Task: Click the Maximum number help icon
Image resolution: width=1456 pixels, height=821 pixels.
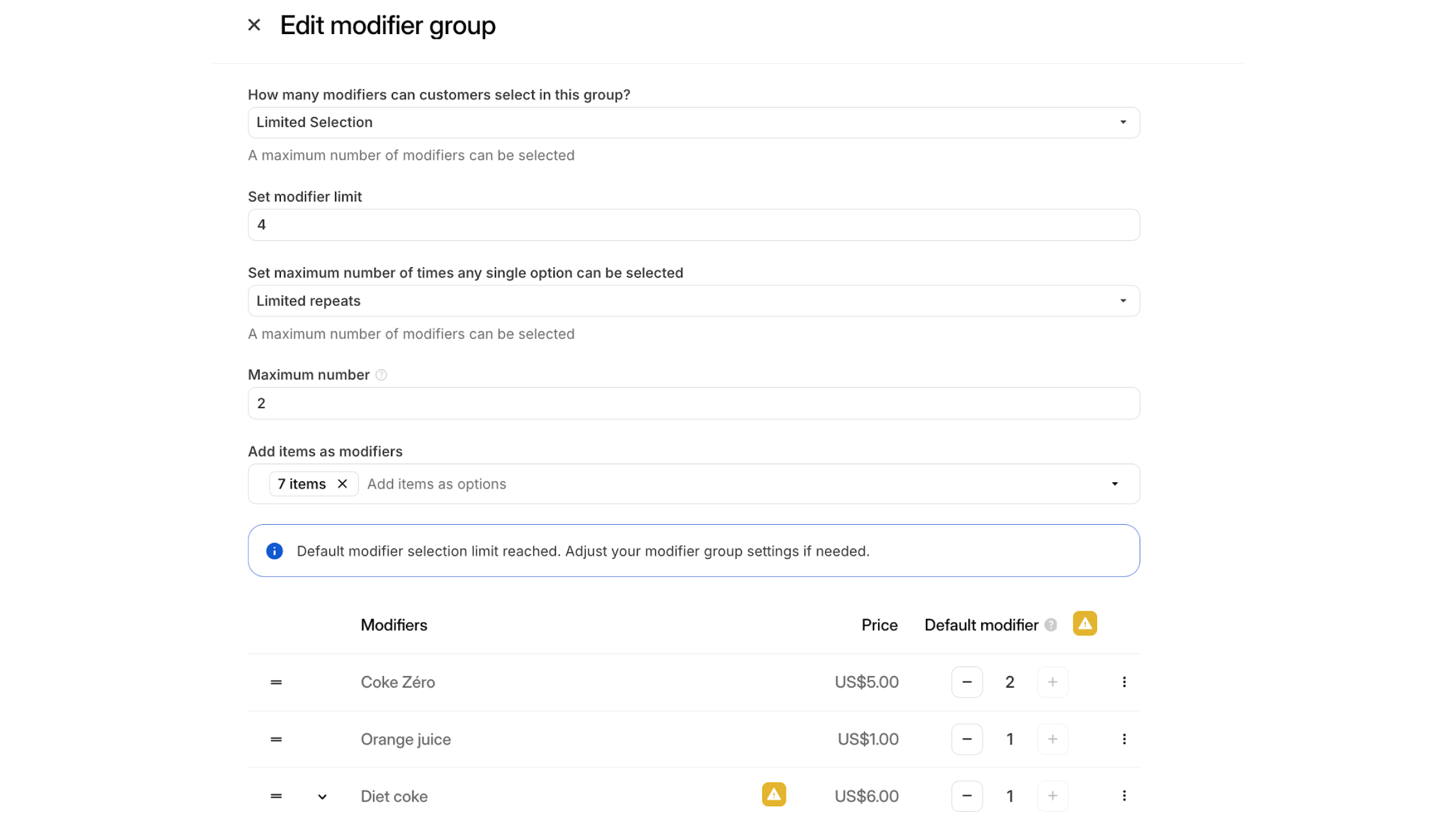Action: pyautogui.click(x=382, y=375)
